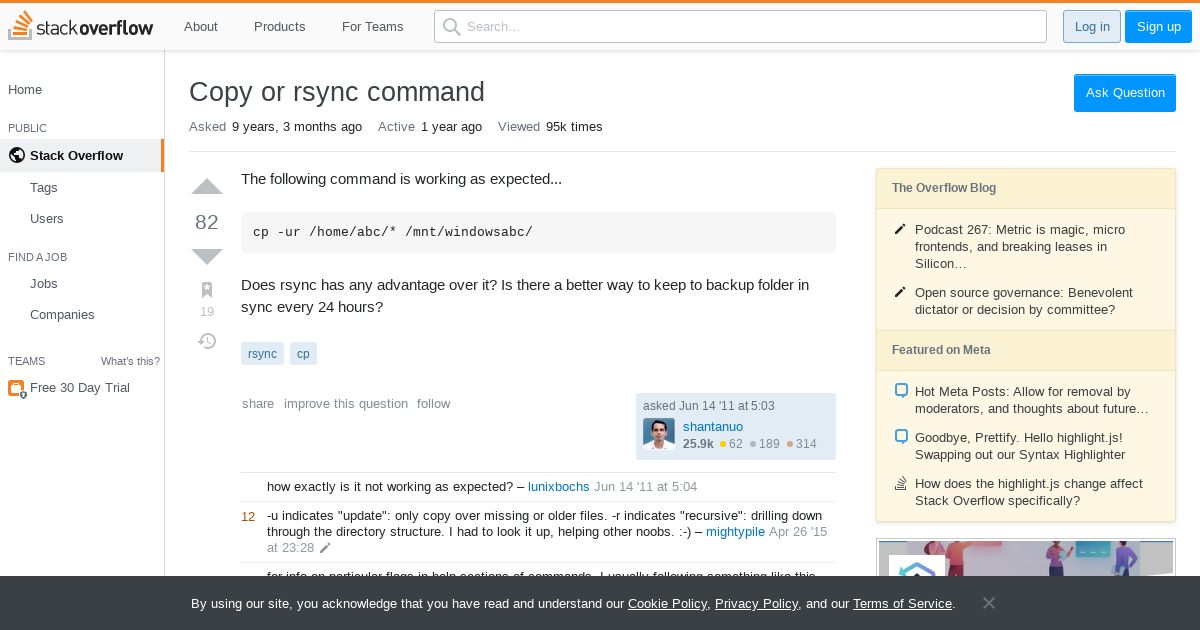
Task: Open Jobs in the sidebar
Action: 44,283
